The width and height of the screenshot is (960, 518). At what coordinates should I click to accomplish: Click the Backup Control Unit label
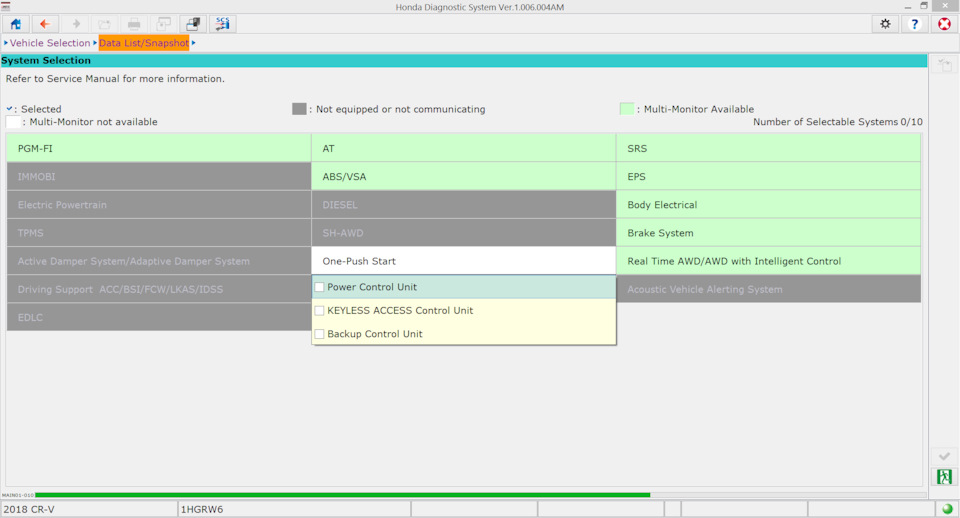click(x=375, y=334)
